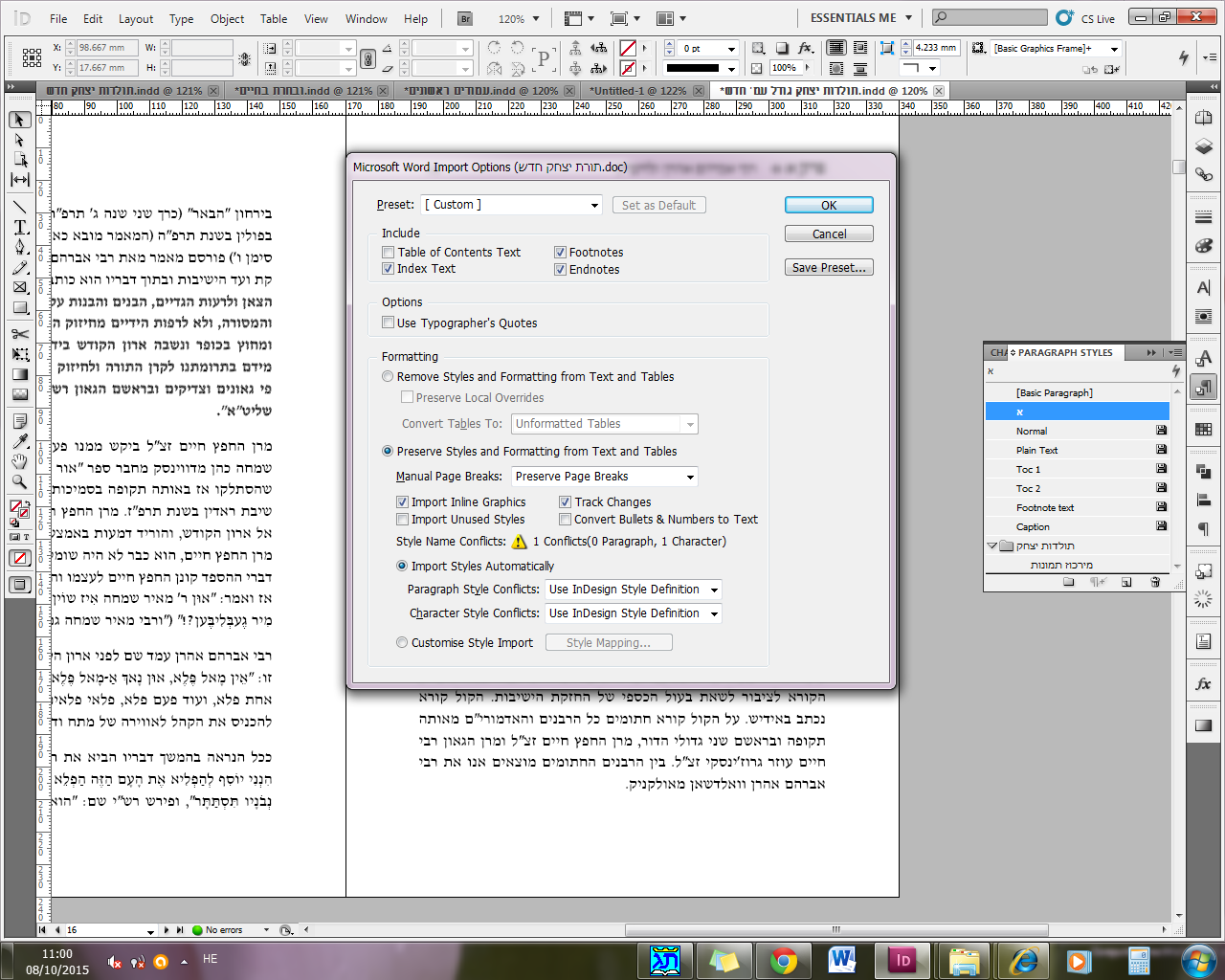The height and width of the screenshot is (980, 1225).
Task: Enable Import Unused Styles checkbox
Action: click(403, 520)
